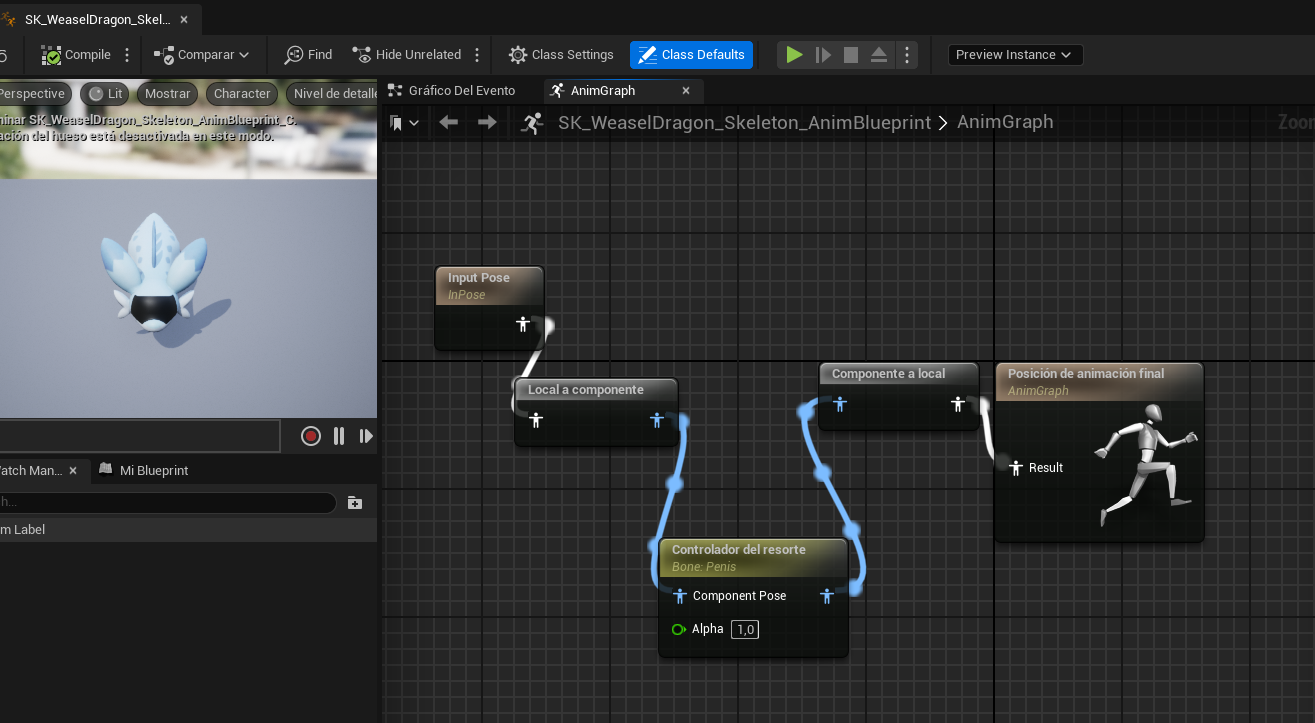This screenshot has height=723, width=1315.
Task: Click the Alpha value field on spring node
Action: point(744,629)
